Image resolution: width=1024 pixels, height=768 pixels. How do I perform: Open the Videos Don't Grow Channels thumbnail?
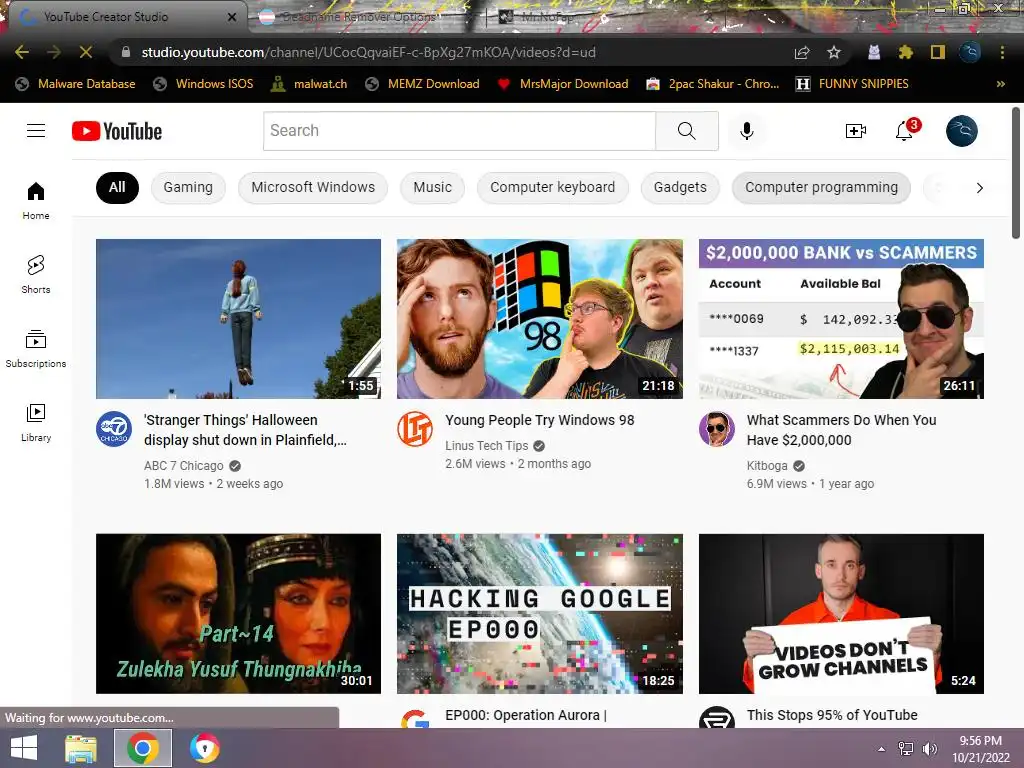point(841,614)
